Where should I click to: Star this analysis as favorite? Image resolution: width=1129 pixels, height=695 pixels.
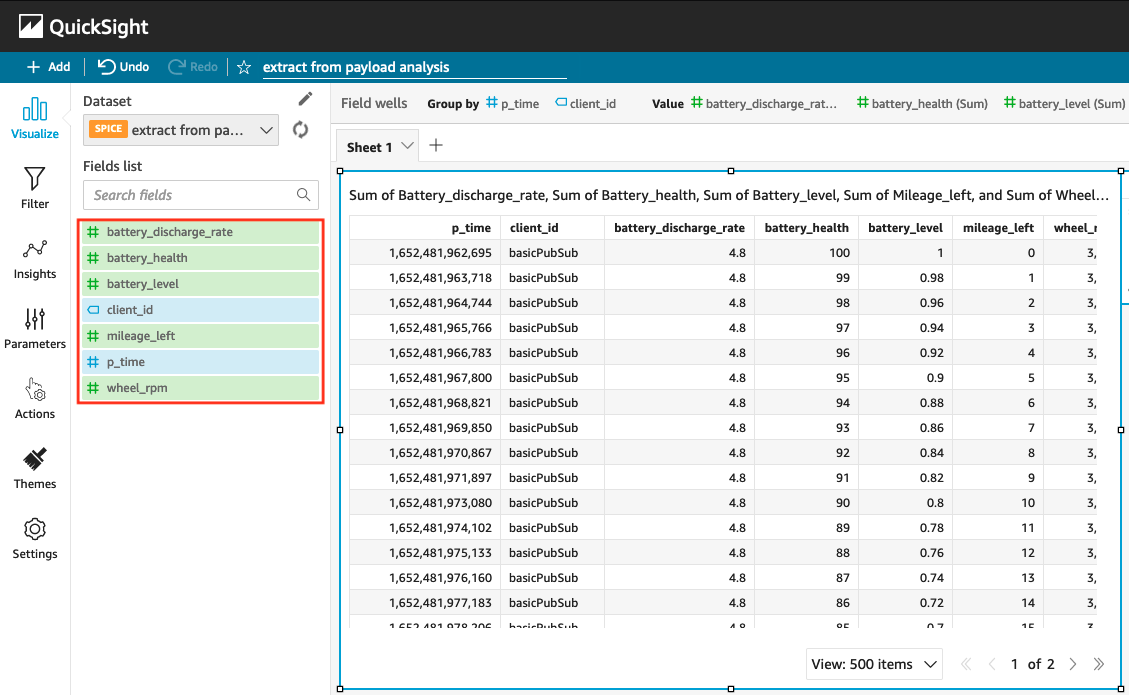click(x=243, y=67)
